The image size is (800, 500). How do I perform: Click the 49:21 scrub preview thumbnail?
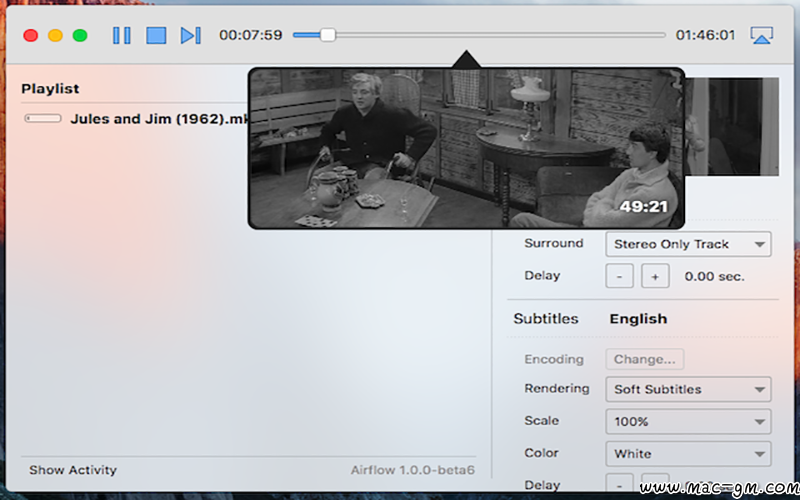[466, 148]
